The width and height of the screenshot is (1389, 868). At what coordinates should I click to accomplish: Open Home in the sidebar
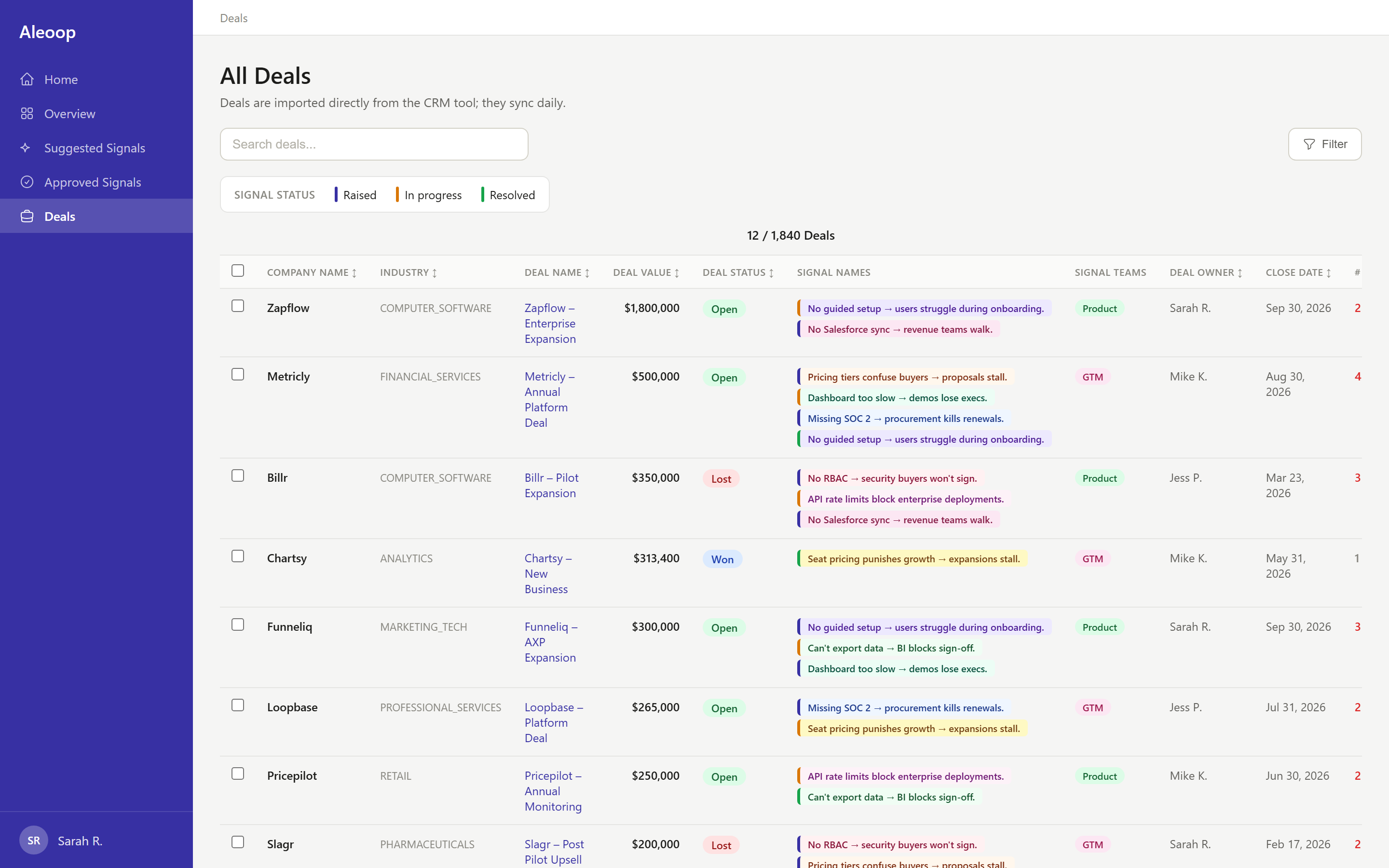96,79
